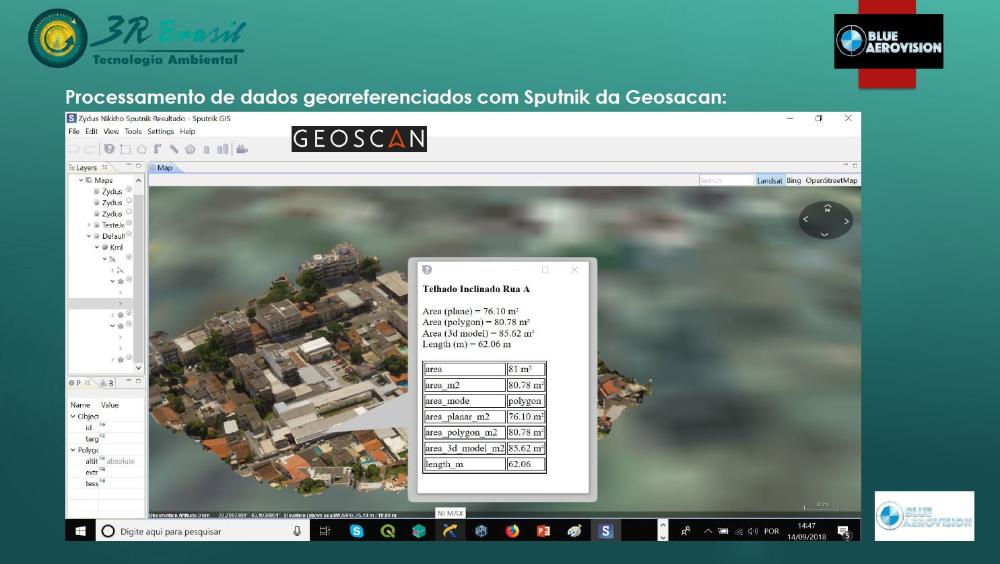
Task: Switch basemap to OpenStreetMap
Action: point(832,180)
